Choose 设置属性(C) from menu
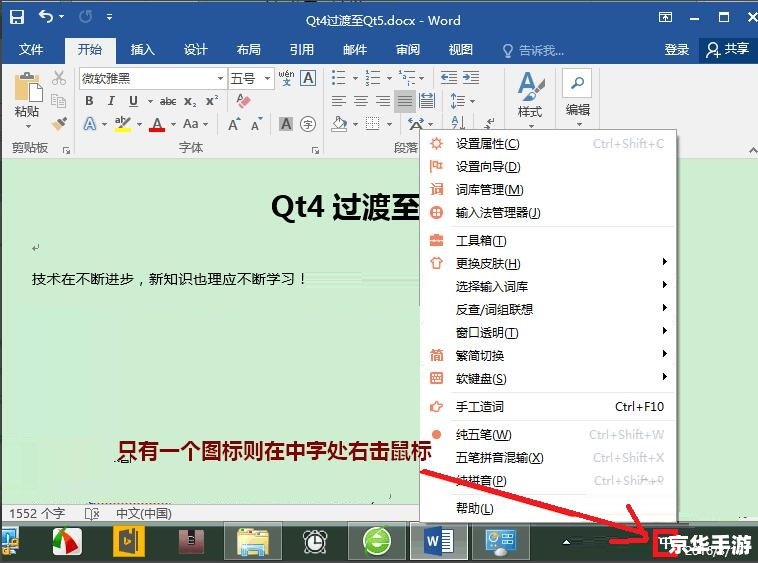The width and height of the screenshot is (758, 563). tap(548, 144)
